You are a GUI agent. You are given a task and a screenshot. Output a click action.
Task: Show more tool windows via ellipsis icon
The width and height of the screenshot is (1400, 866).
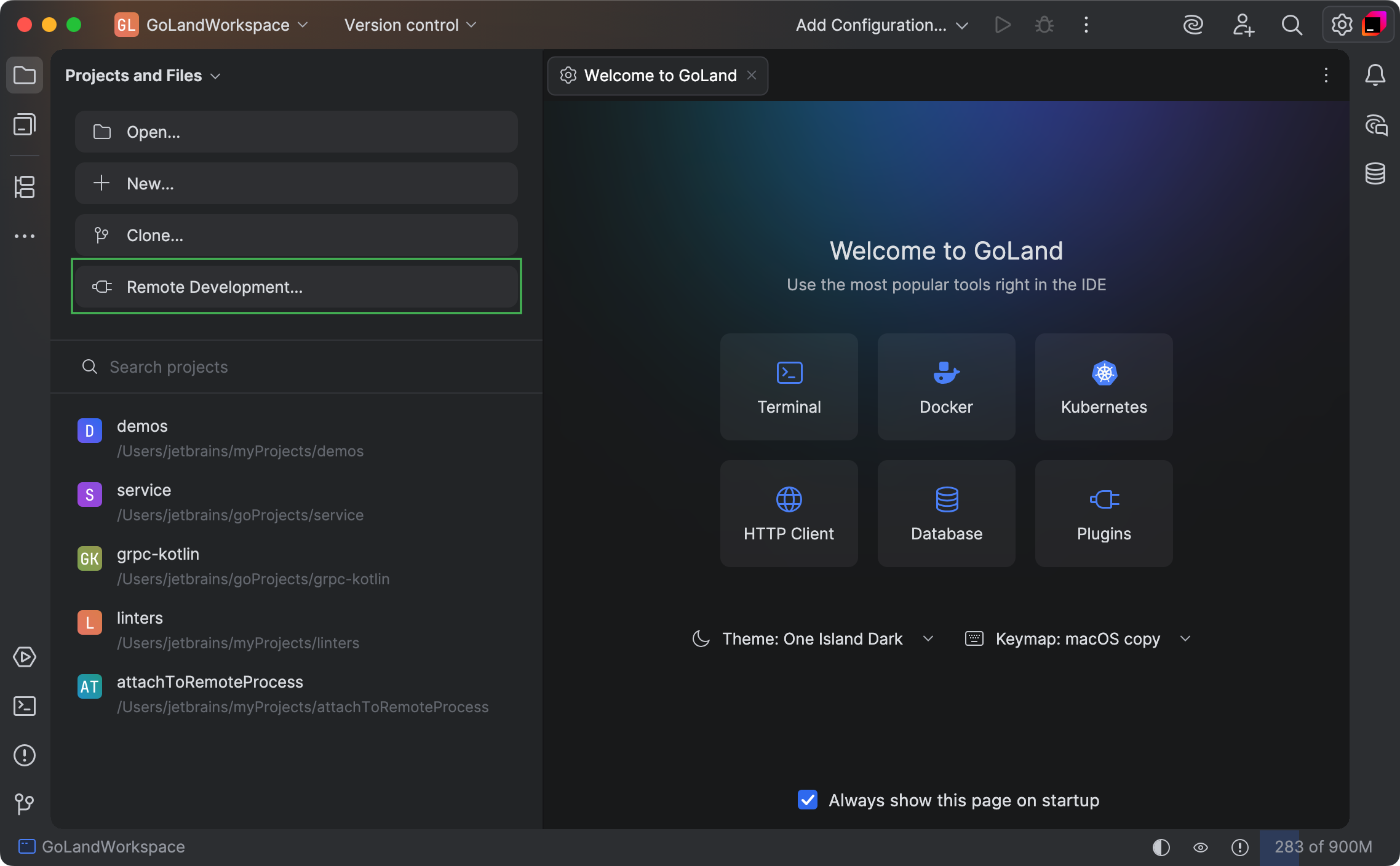pyautogui.click(x=25, y=236)
